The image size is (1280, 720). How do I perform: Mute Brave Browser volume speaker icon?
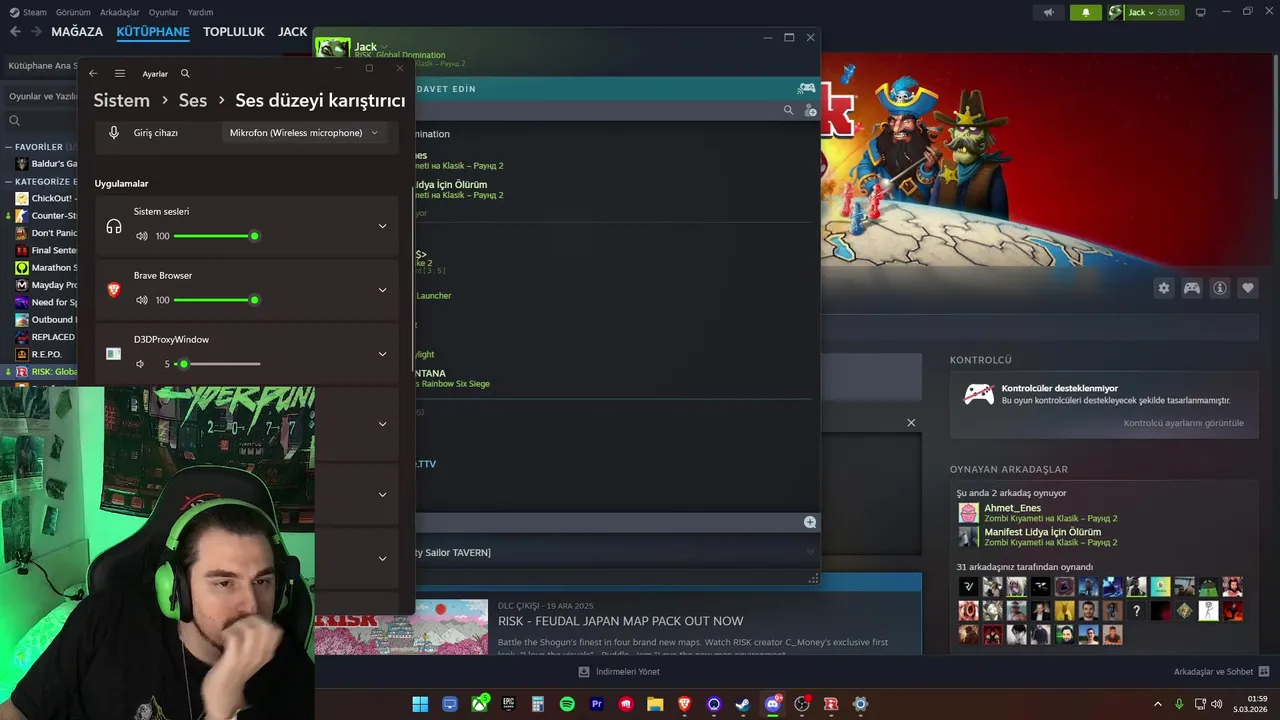[141, 300]
